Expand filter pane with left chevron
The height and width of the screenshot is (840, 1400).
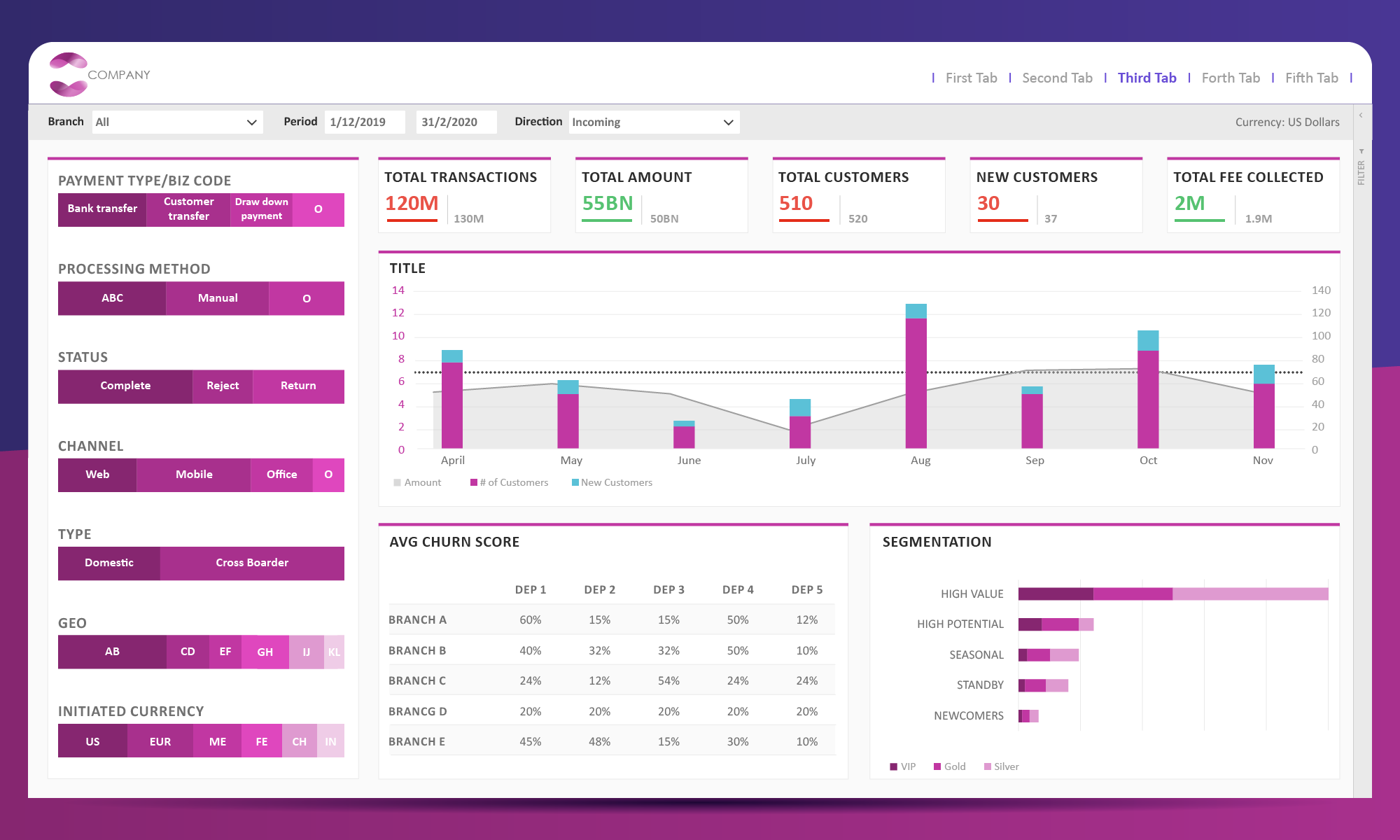point(1361,115)
